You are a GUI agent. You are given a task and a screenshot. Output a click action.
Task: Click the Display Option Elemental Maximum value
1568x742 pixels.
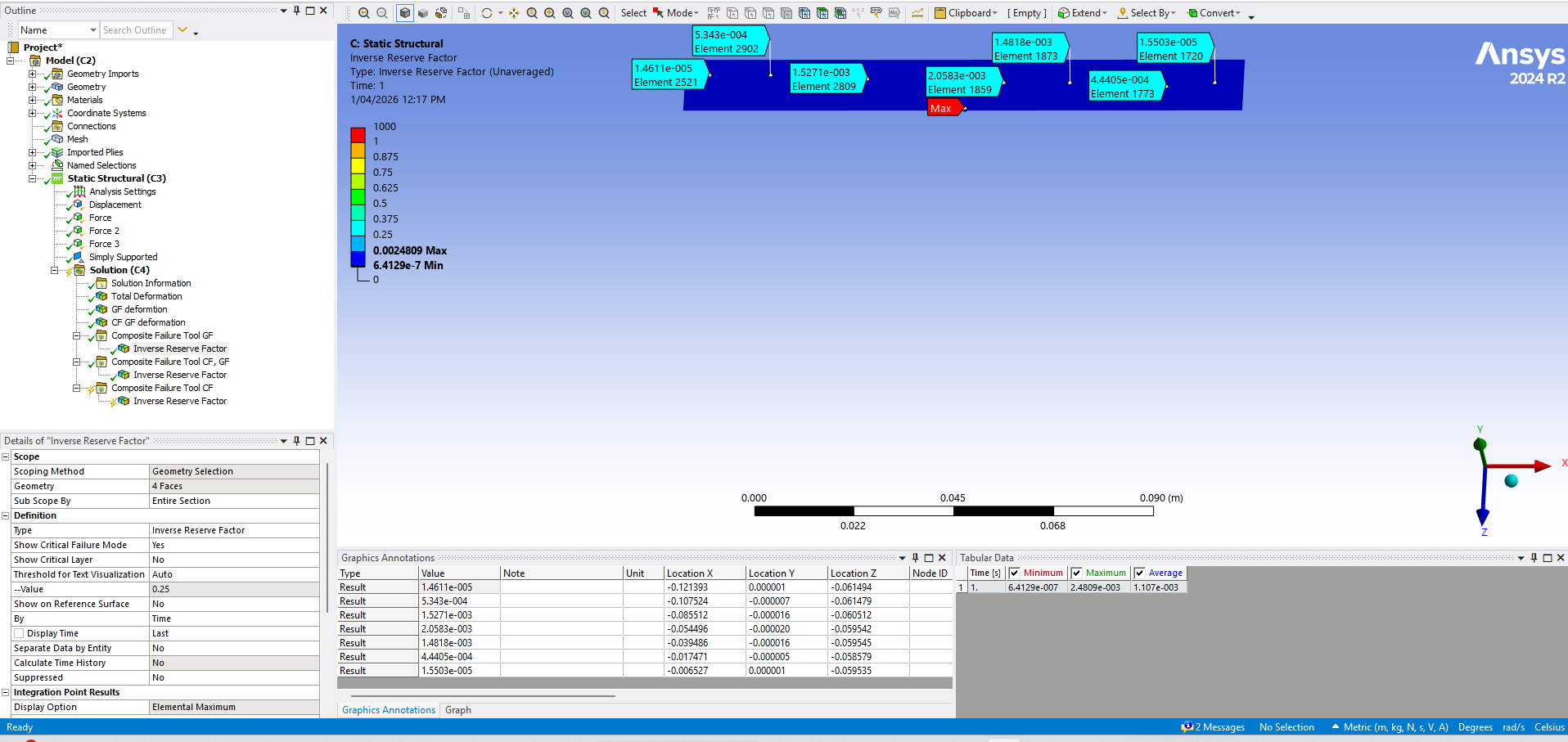tap(234, 707)
